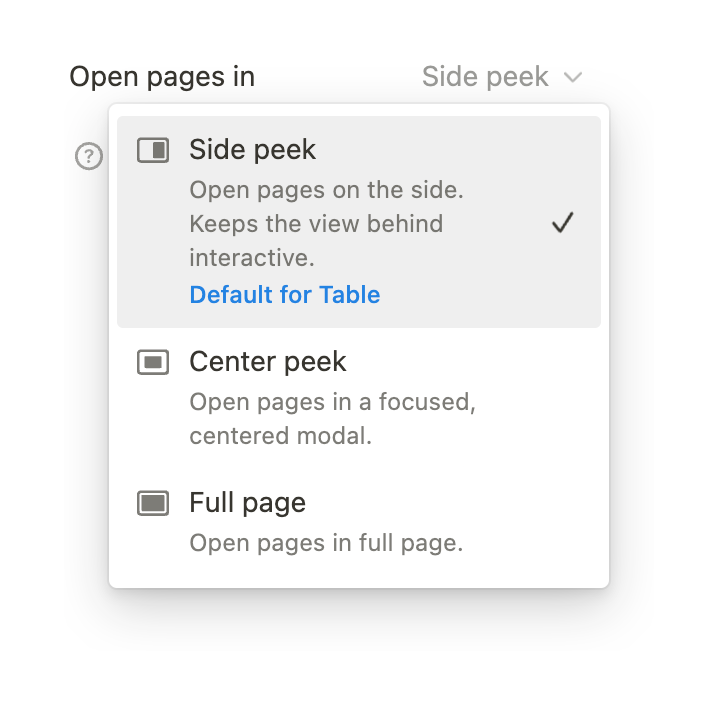Click the "centered modal." description line
The image size is (718, 715).
pos(280,436)
